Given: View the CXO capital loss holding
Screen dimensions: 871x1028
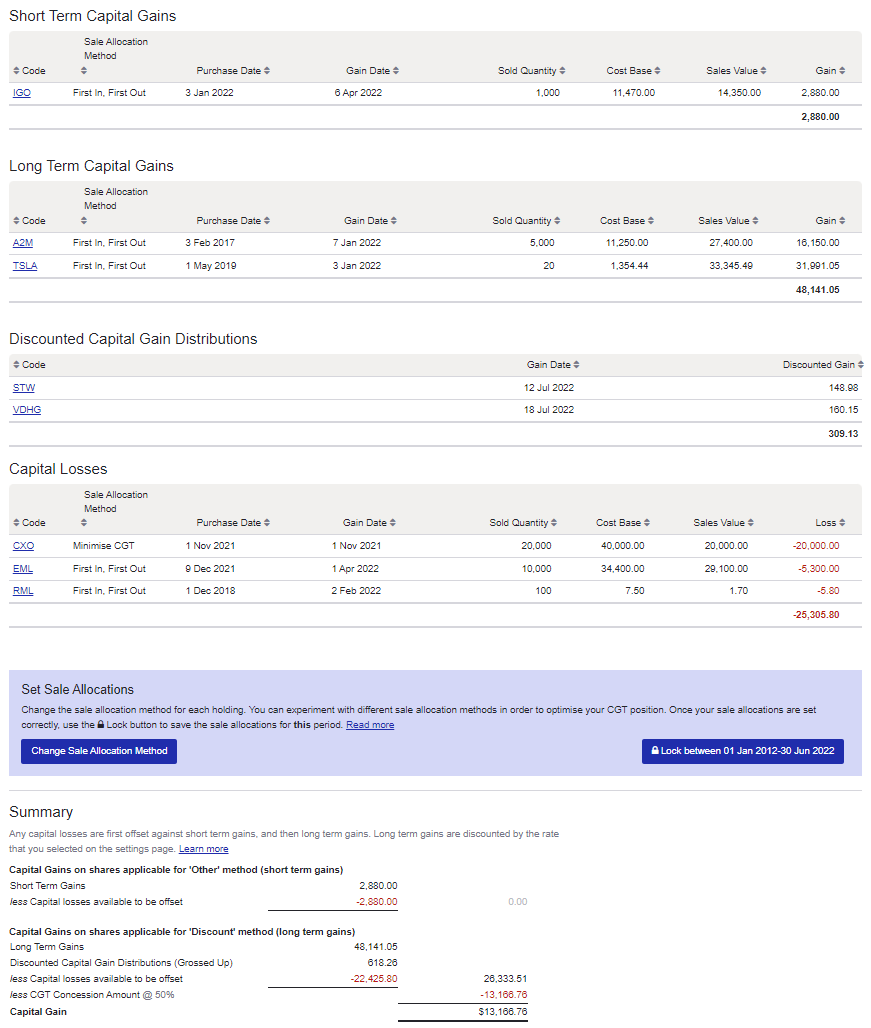Looking at the screenshot, I should point(22,545).
